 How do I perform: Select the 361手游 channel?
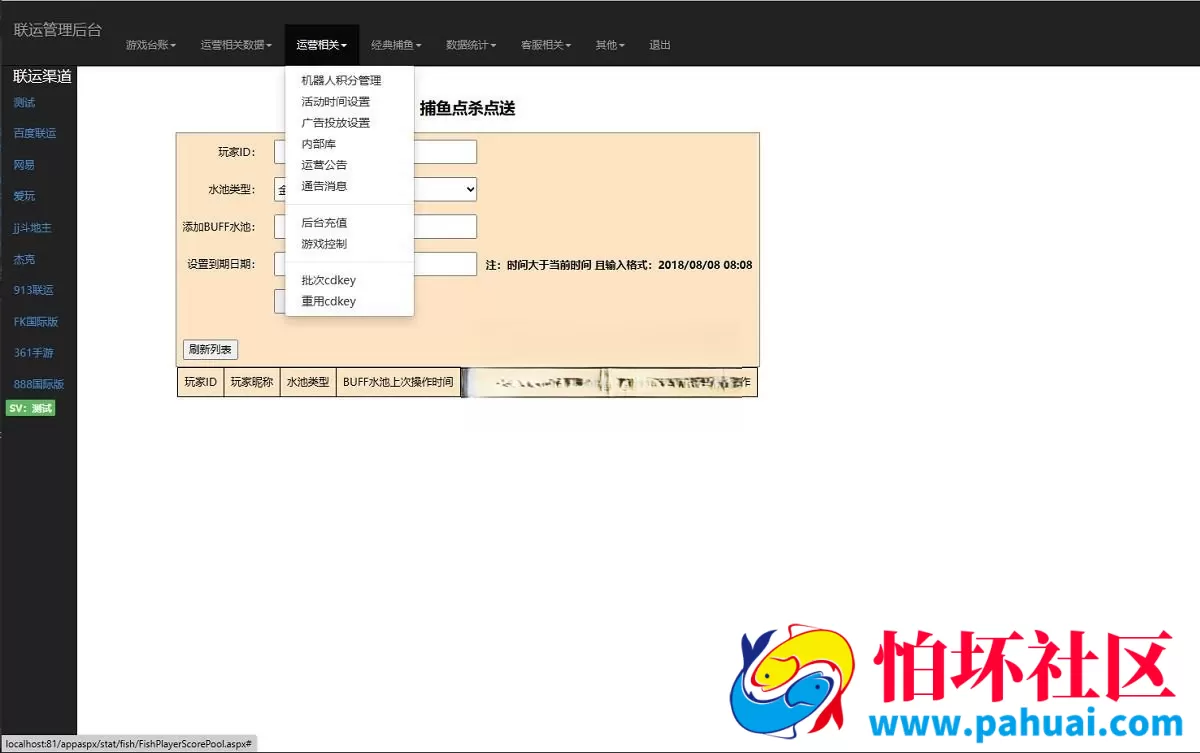pos(33,353)
